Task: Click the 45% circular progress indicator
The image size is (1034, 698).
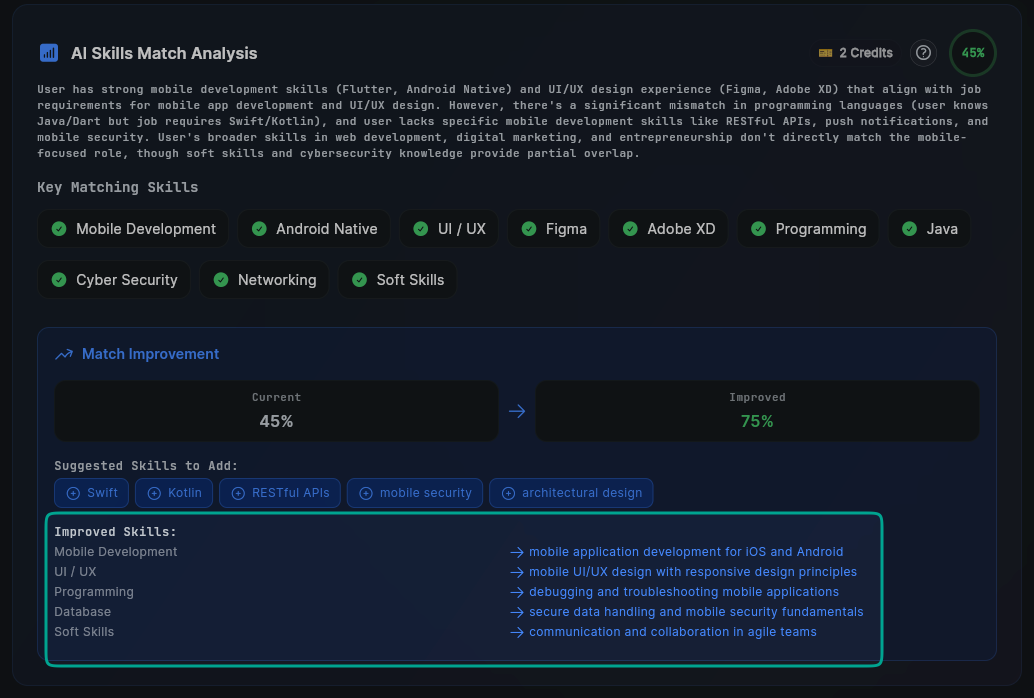Action: [972, 53]
